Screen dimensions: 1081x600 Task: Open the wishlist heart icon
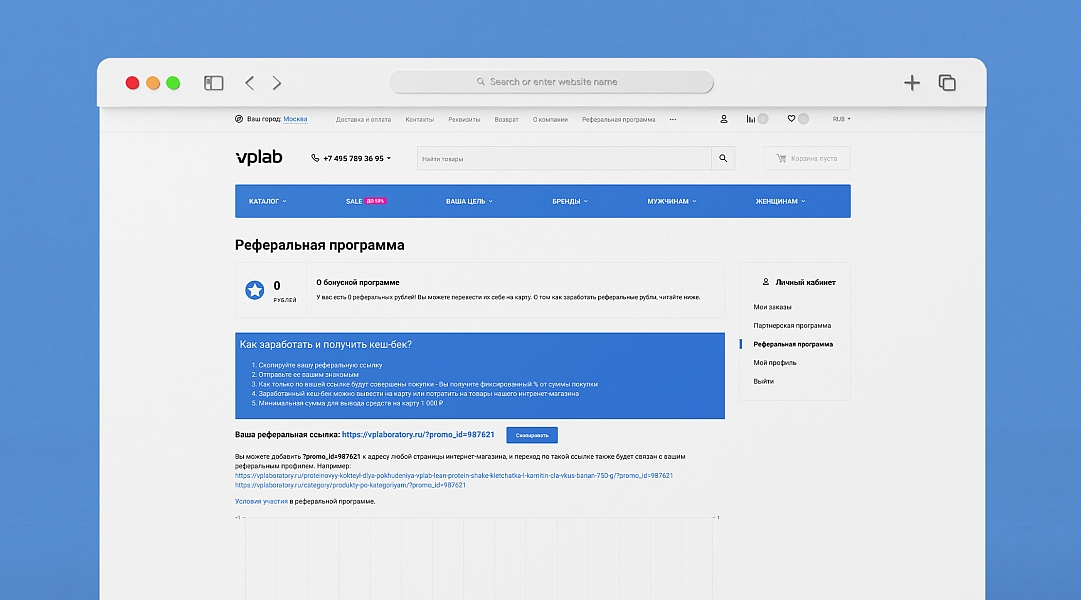[x=791, y=118]
